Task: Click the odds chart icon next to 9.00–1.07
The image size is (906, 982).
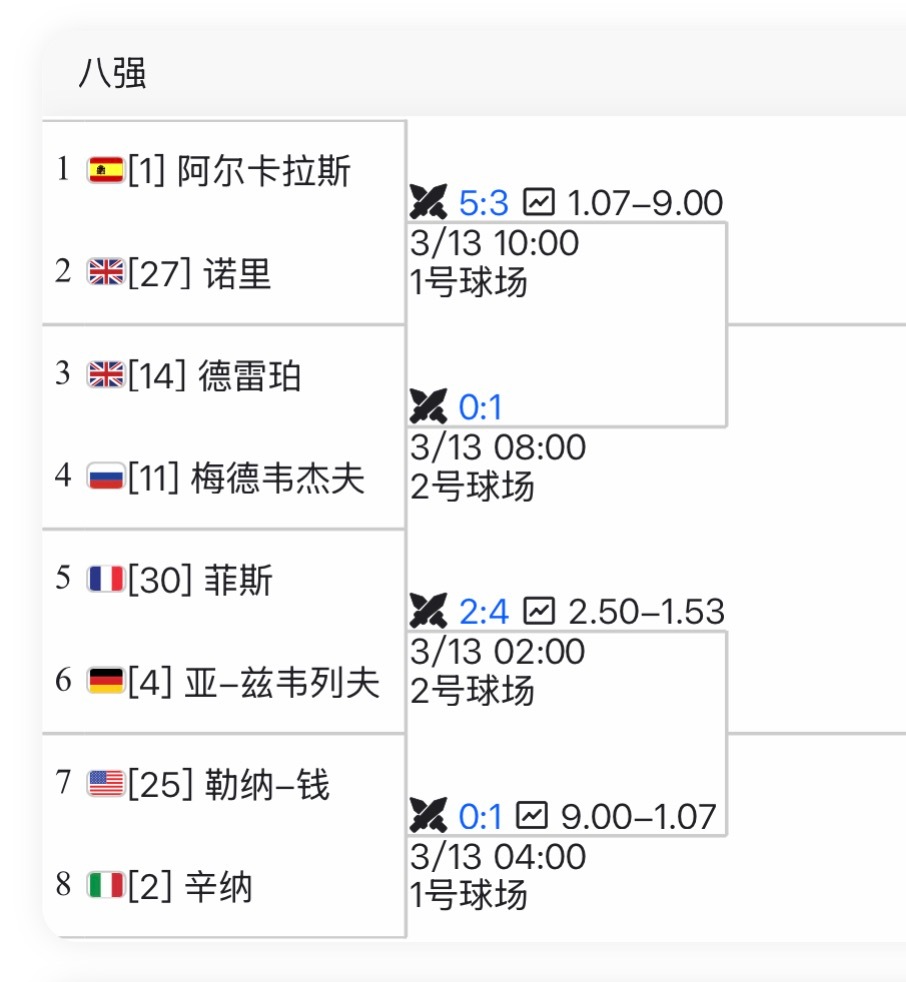Action: (532, 816)
